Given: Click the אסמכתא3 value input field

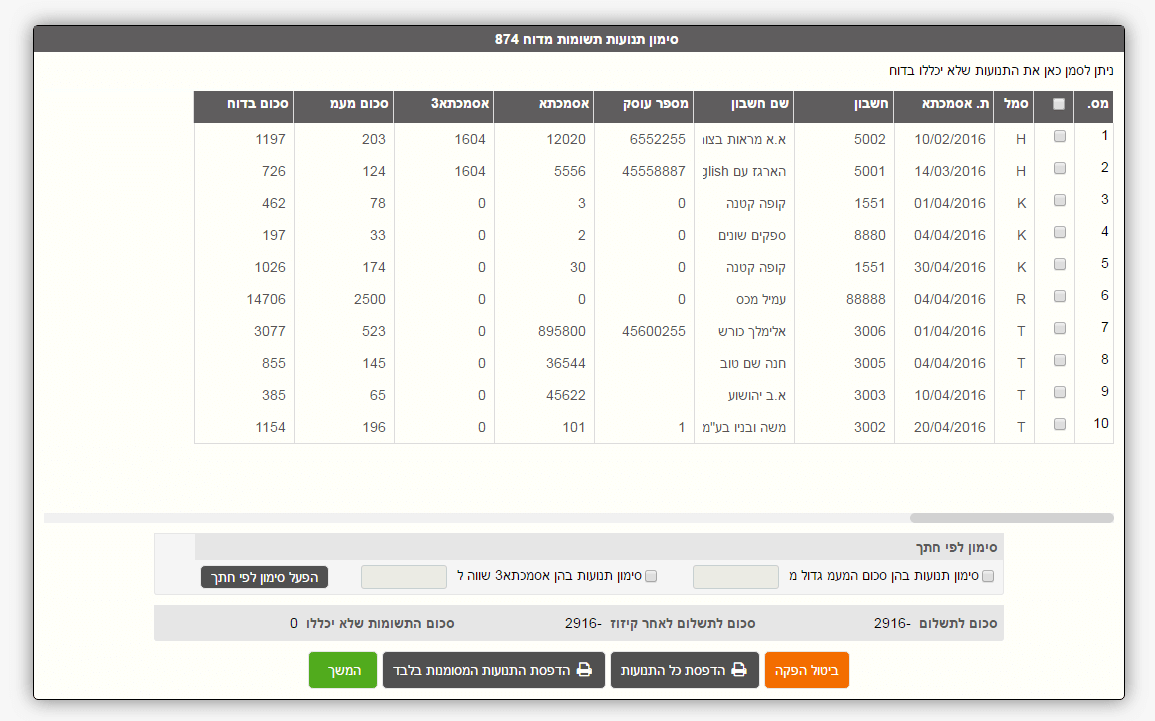Looking at the screenshot, I should [403, 577].
